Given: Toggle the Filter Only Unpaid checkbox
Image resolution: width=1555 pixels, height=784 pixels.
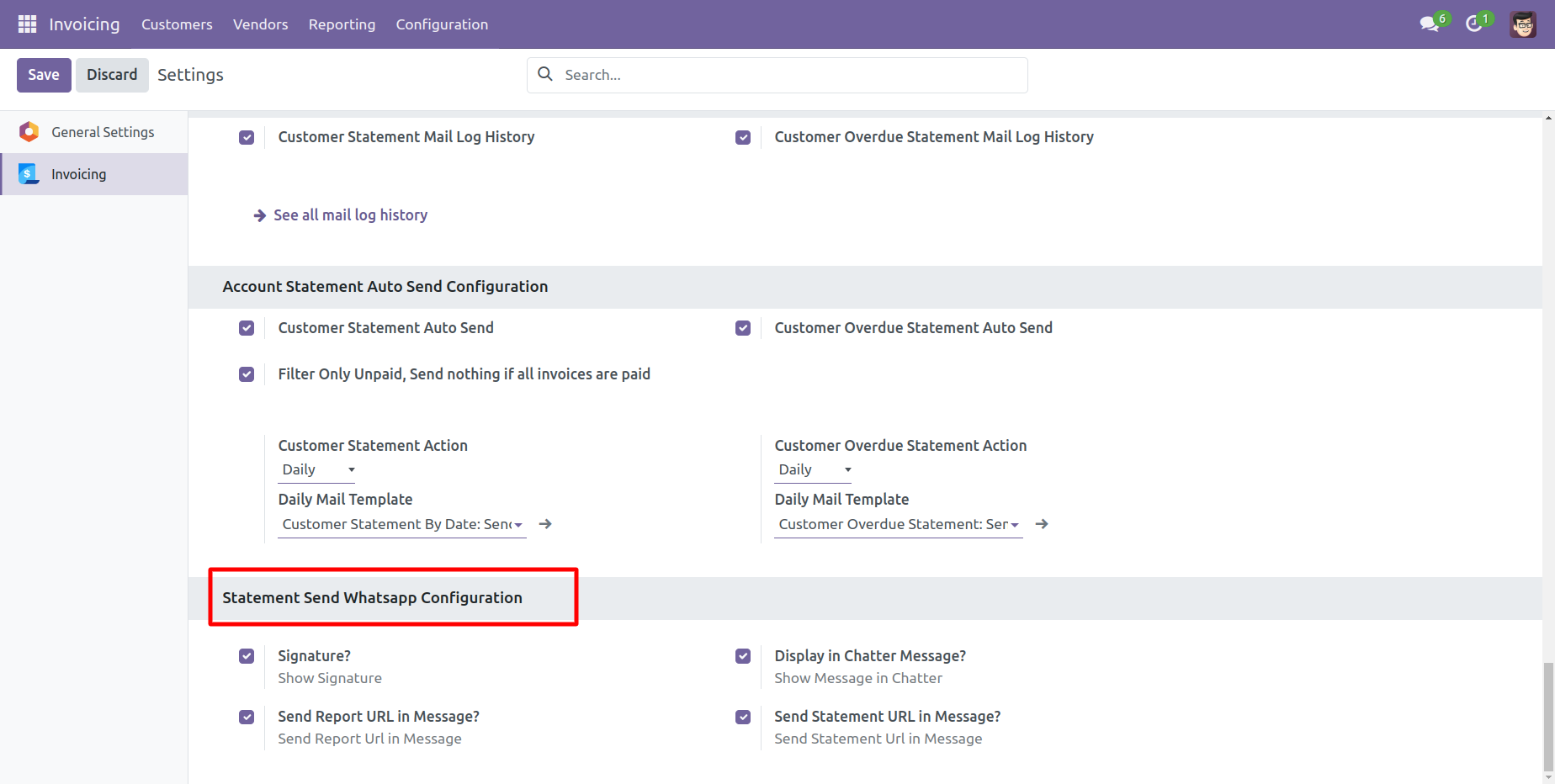Looking at the screenshot, I should (x=247, y=374).
